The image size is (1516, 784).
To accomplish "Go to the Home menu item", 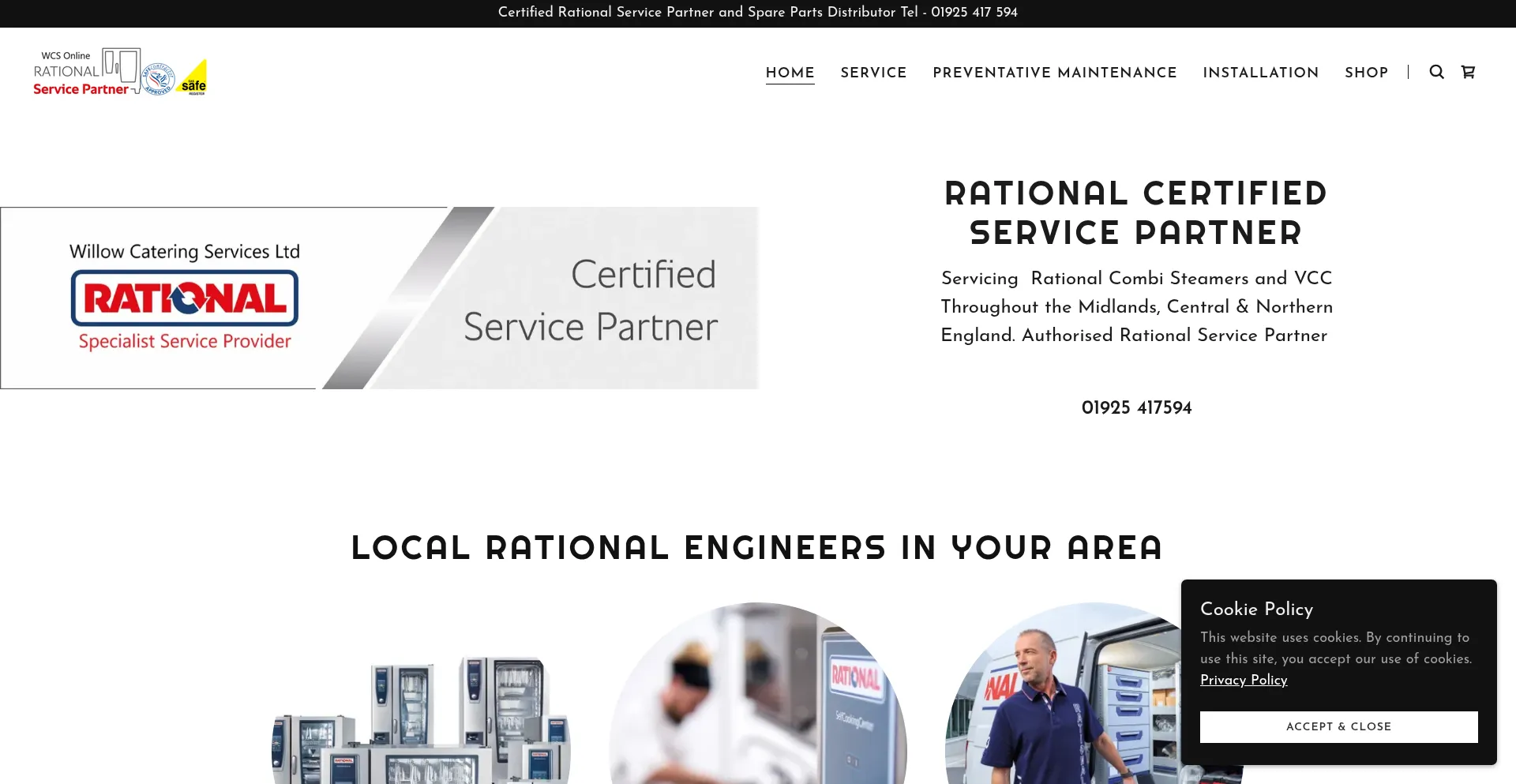I will (790, 73).
